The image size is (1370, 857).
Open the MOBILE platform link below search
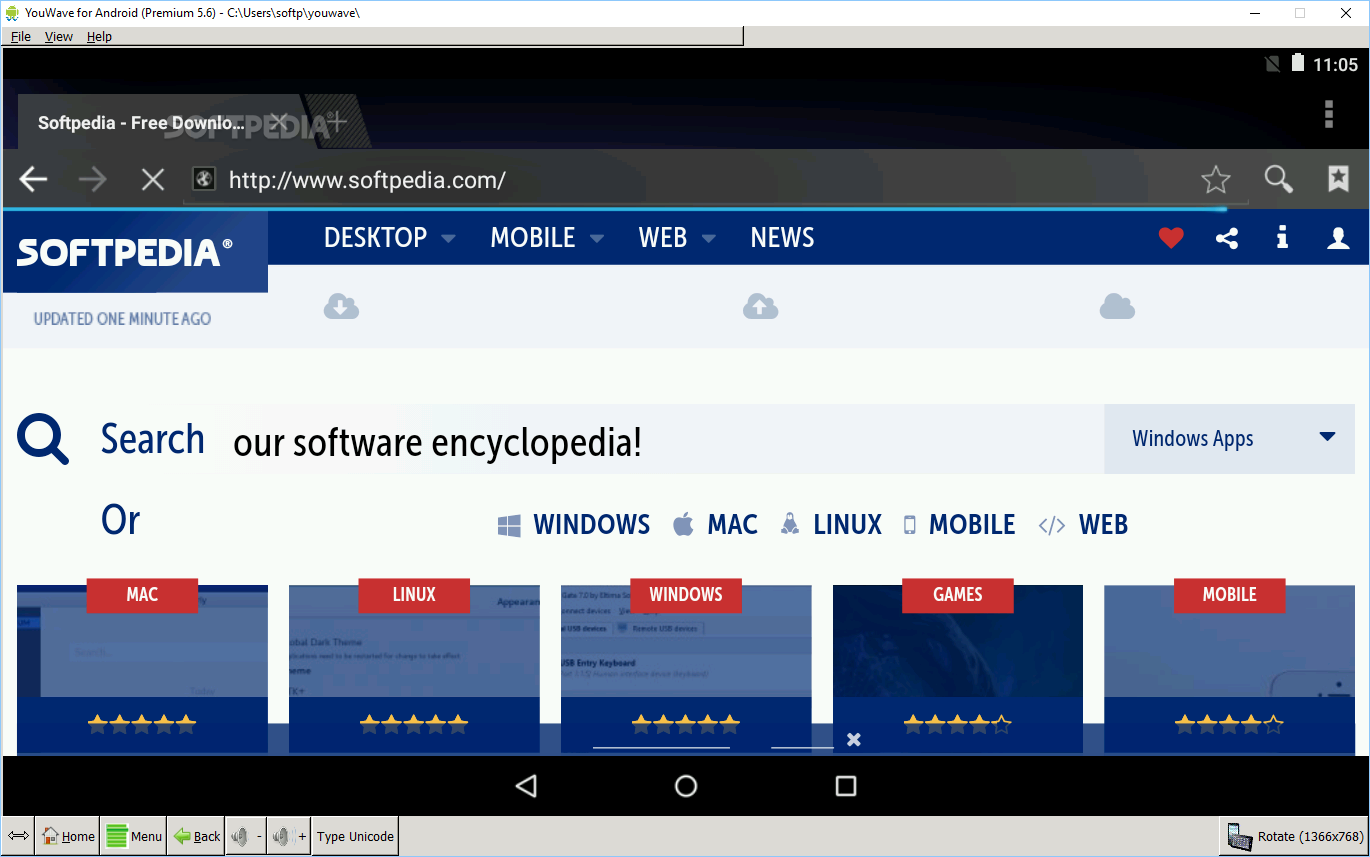[x=959, y=525]
